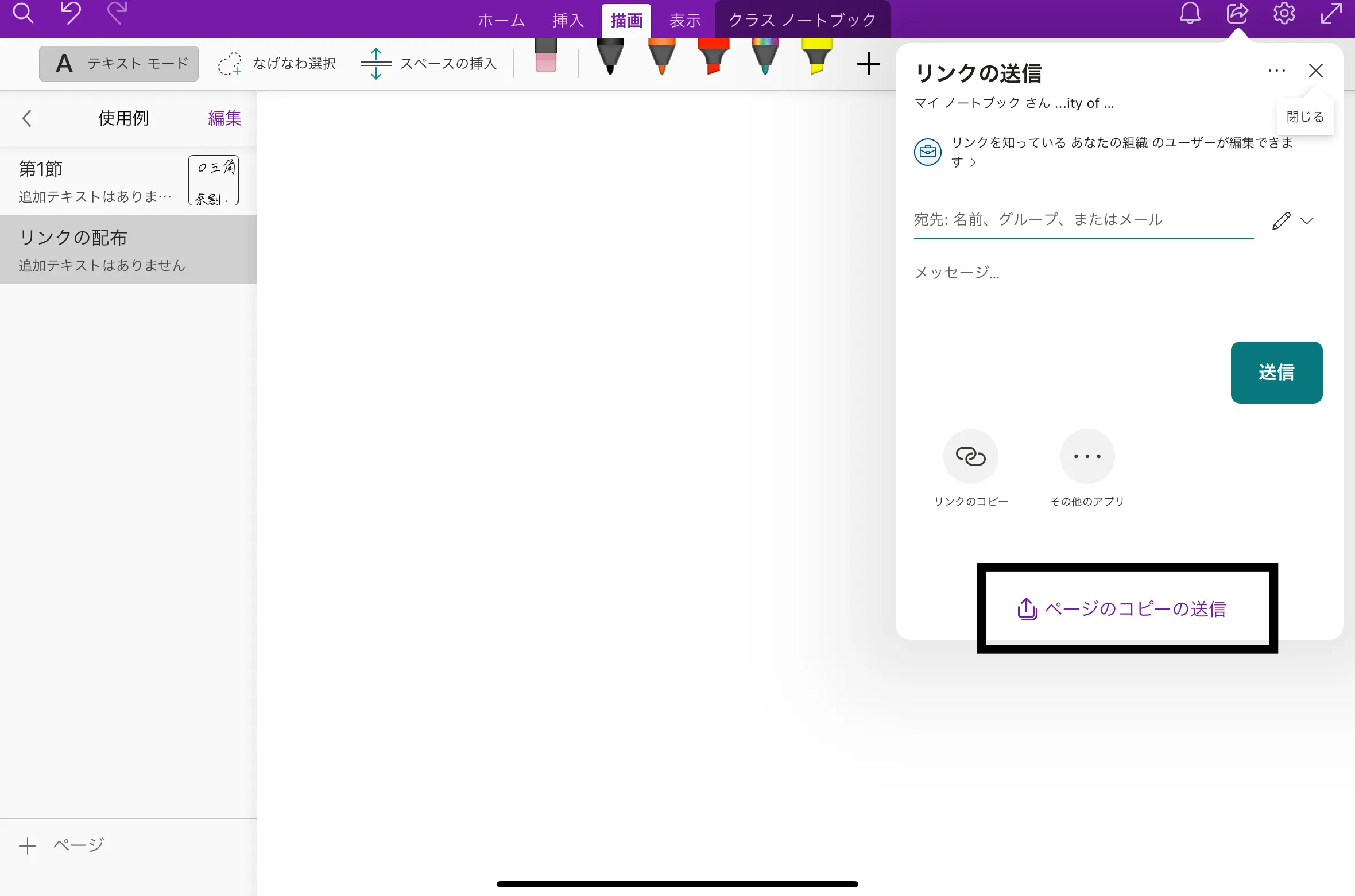Click ページのコピーの送信 link
The image size is (1355, 896).
(1122, 608)
